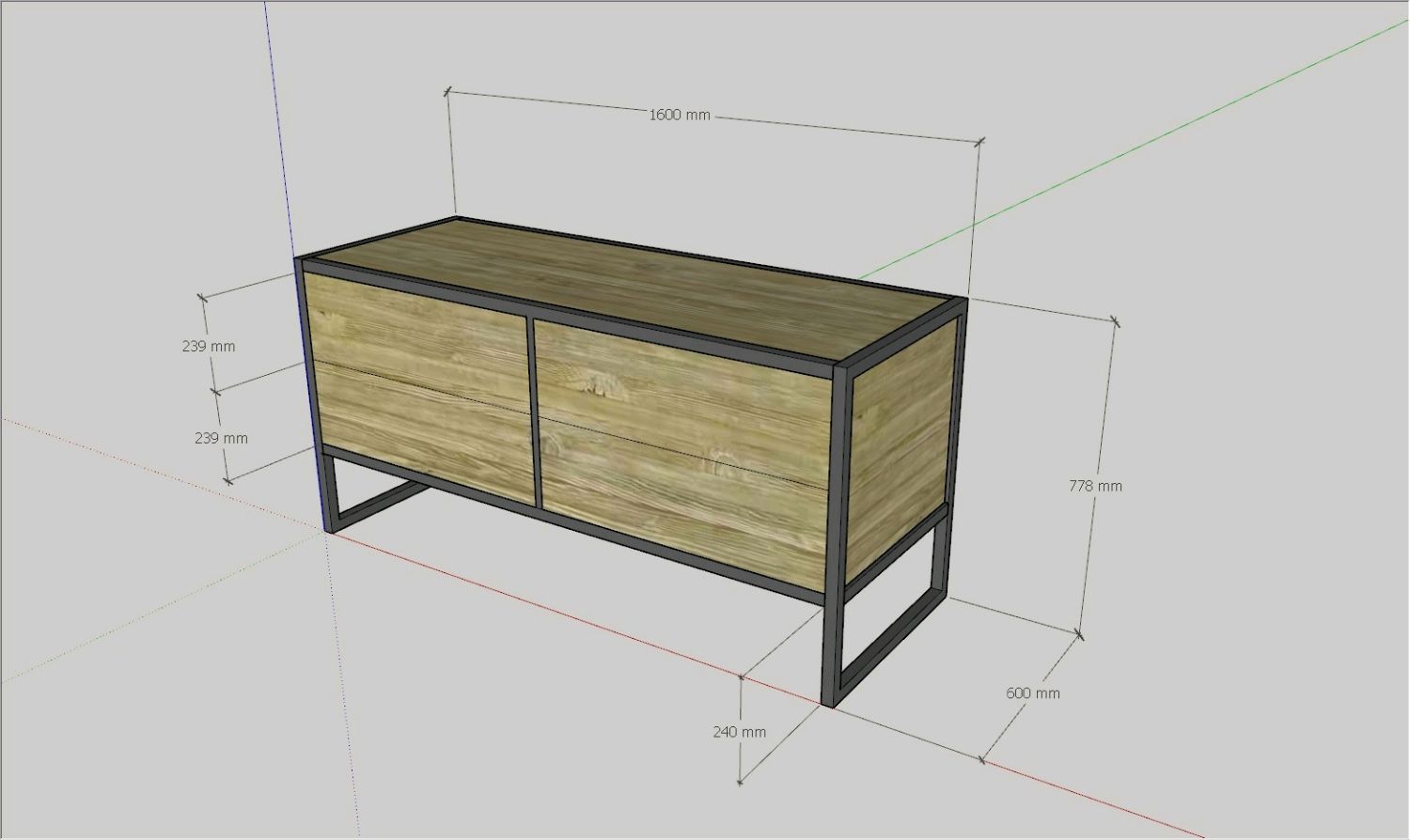Select the 1600 mm dimension label
Screen dimensions: 1410x840
point(680,115)
